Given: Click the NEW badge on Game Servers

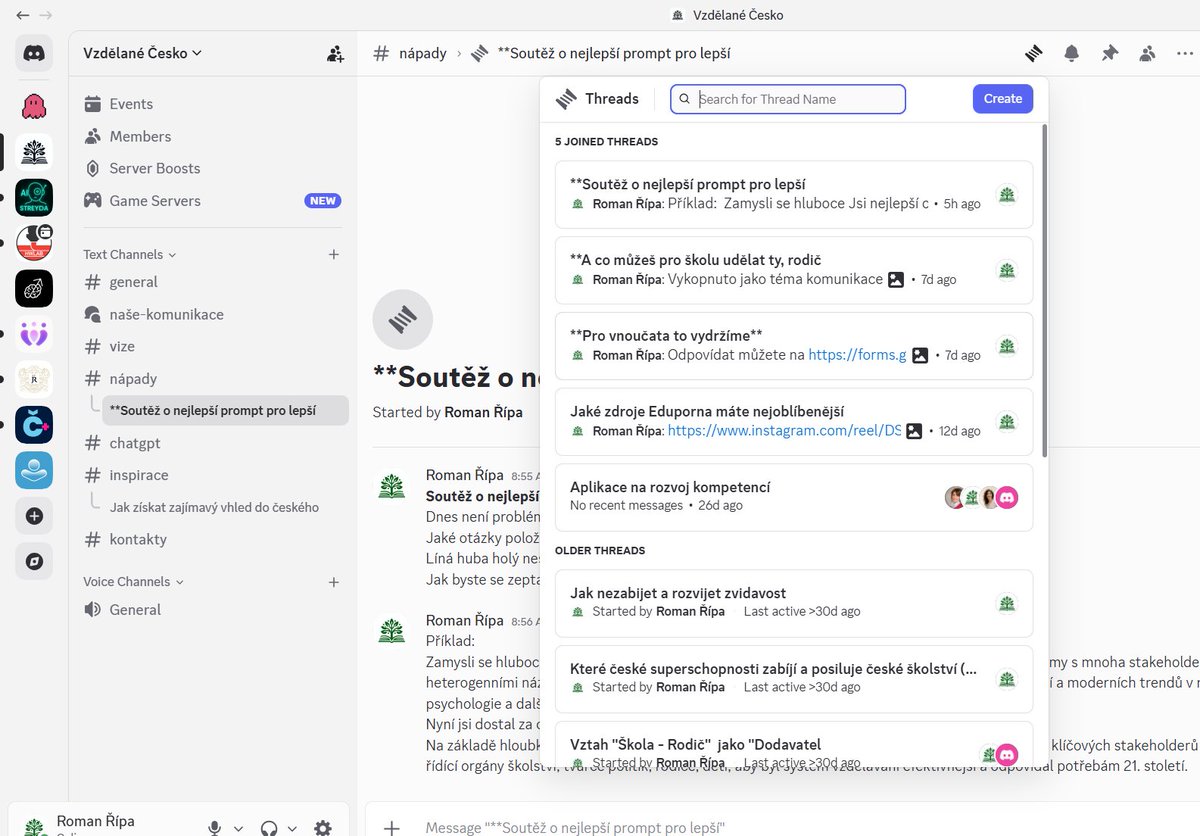Looking at the screenshot, I should point(322,201).
